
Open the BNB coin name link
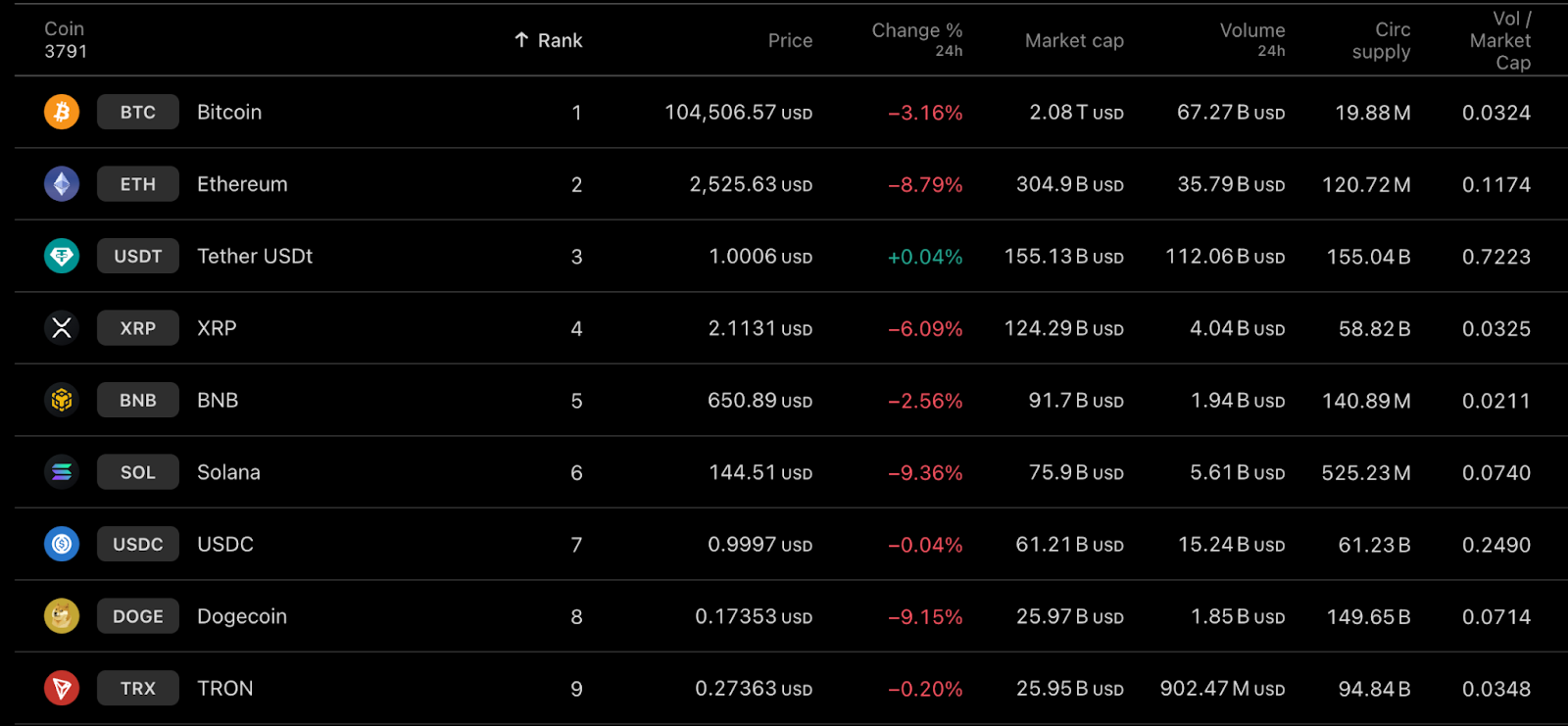click(218, 400)
